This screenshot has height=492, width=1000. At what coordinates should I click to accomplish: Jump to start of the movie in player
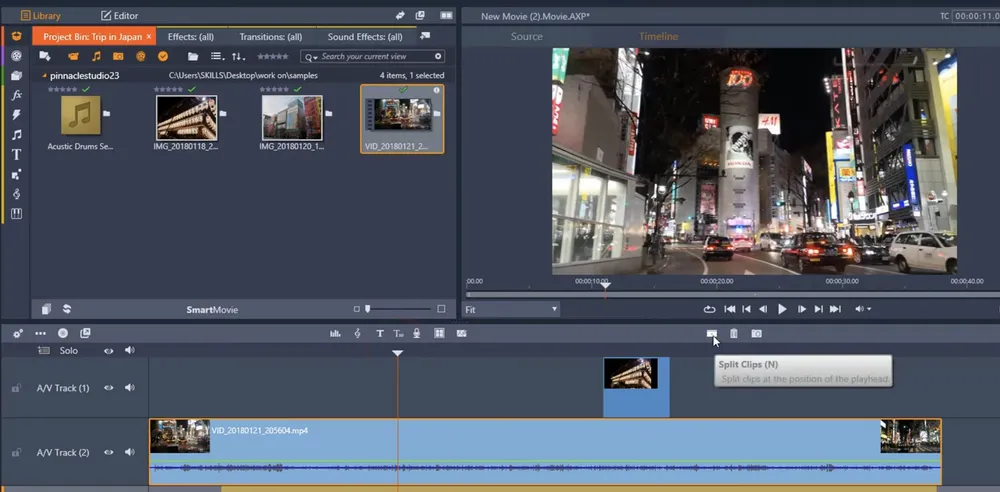coord(730,309)
